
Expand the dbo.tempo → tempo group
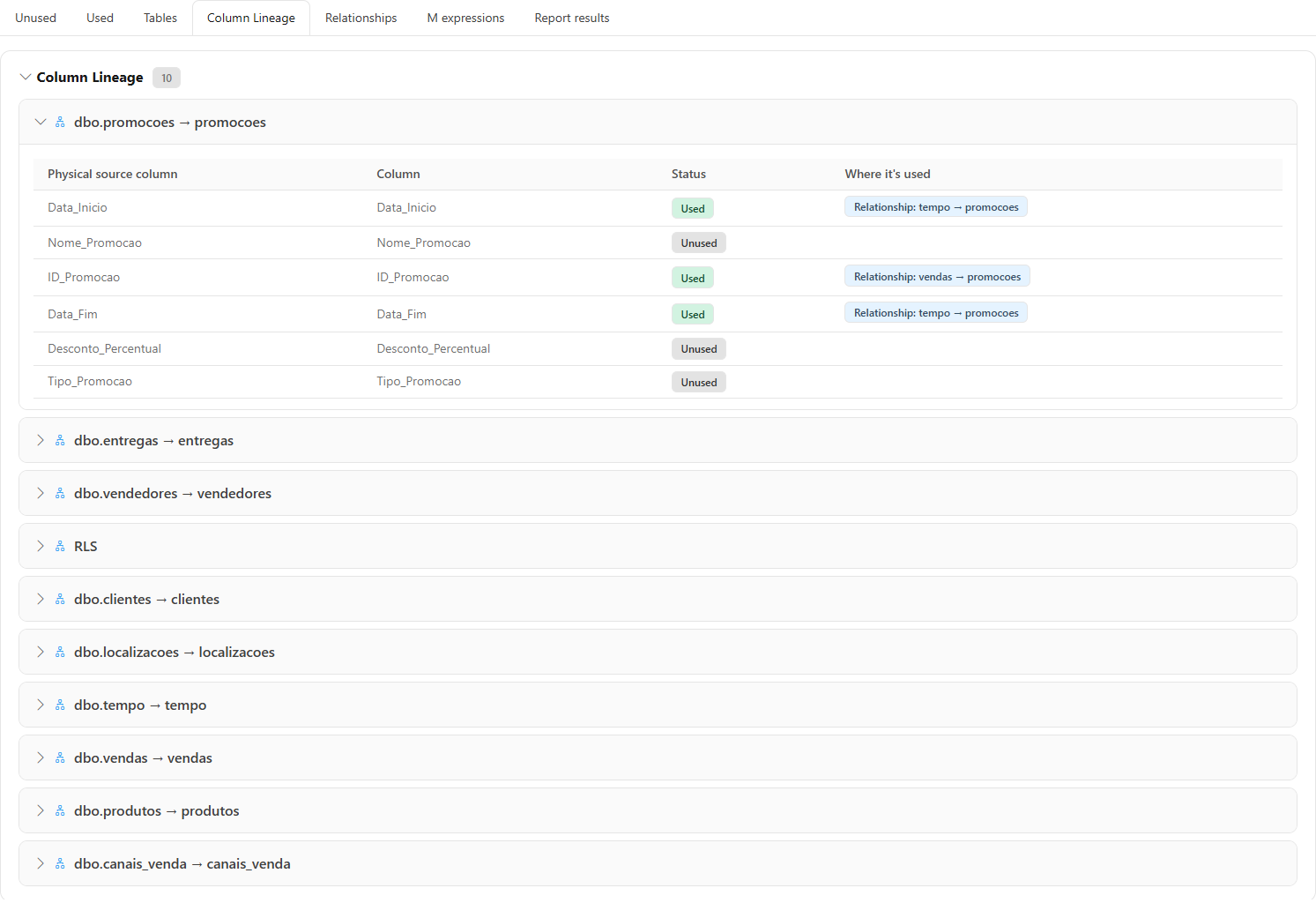[41, 705]
